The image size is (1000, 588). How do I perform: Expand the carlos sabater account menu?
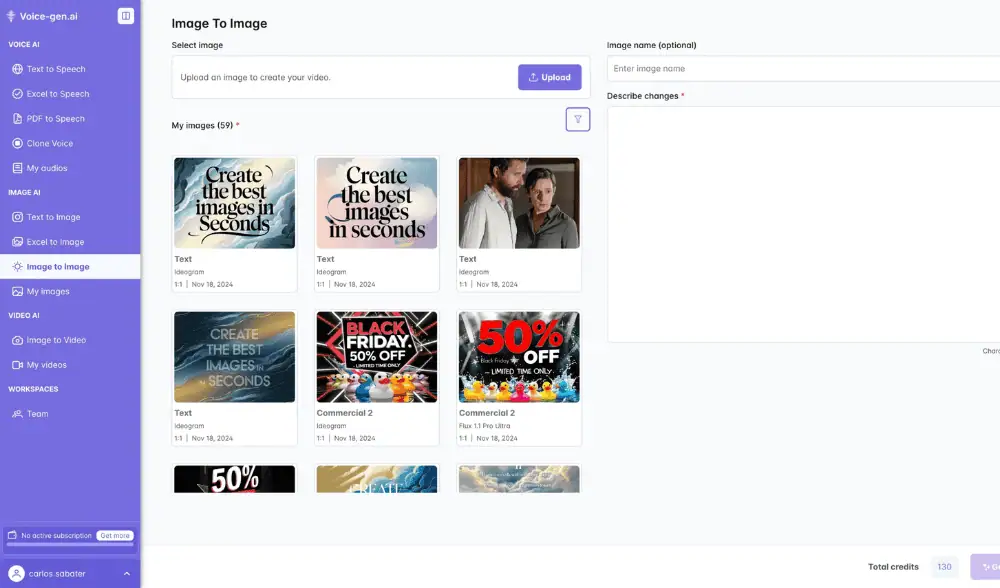[x=126, y=573]
